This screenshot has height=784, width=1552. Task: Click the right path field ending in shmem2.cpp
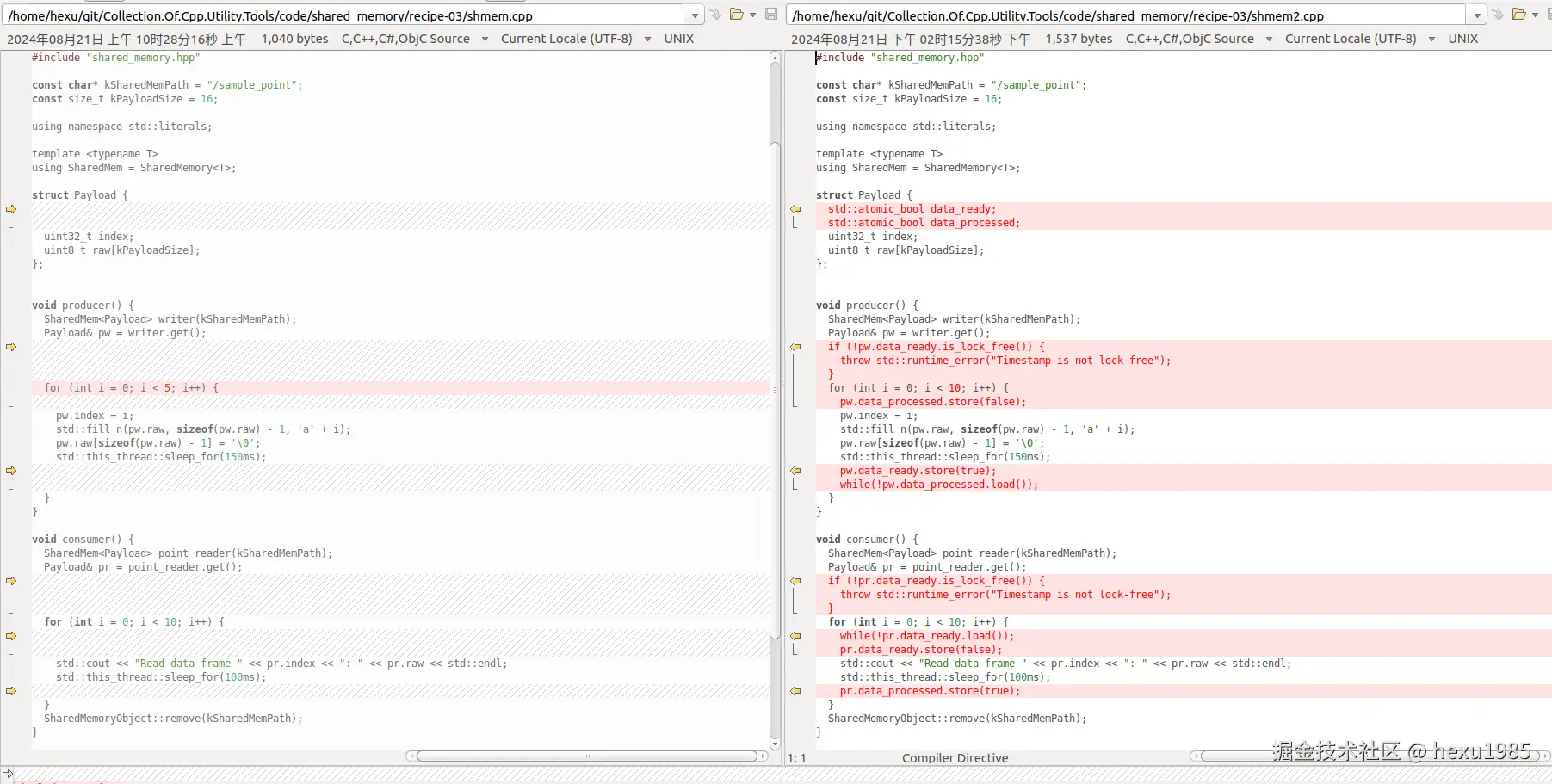click(x=1126, y=15)
